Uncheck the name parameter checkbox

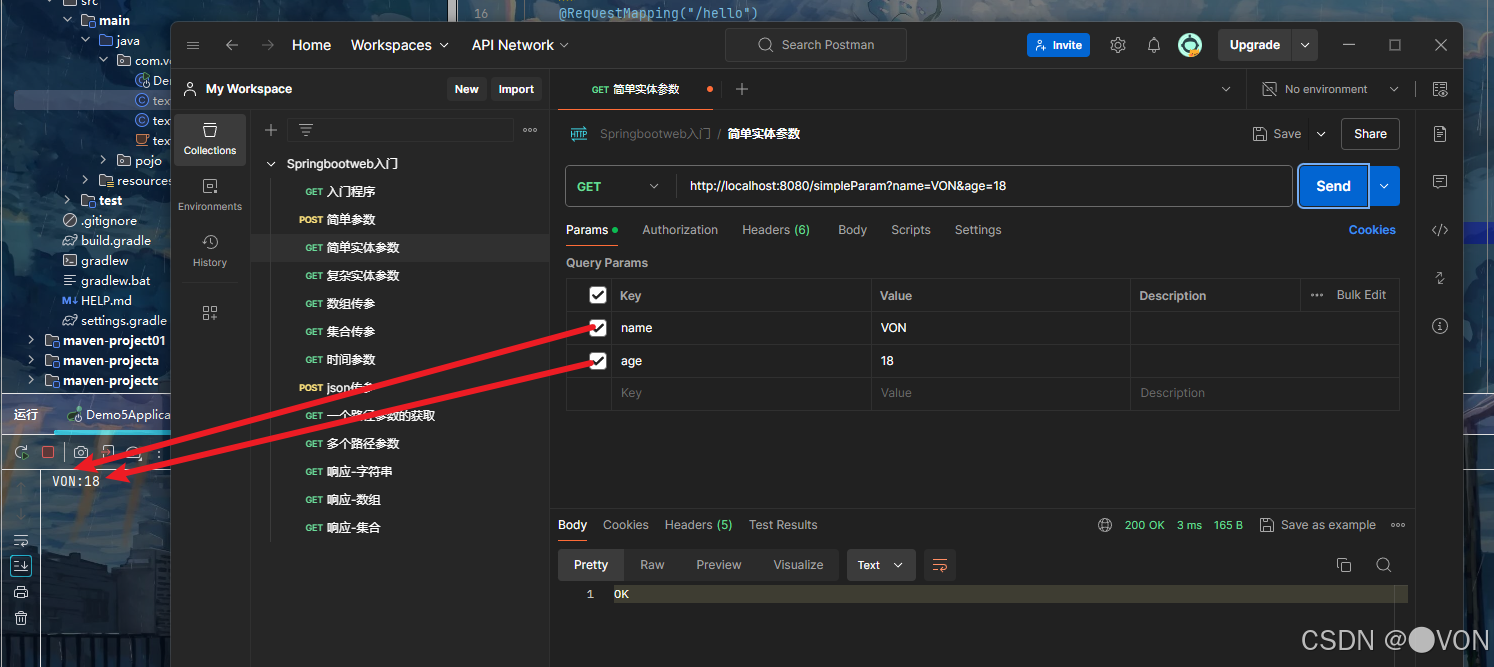(598, 328)
